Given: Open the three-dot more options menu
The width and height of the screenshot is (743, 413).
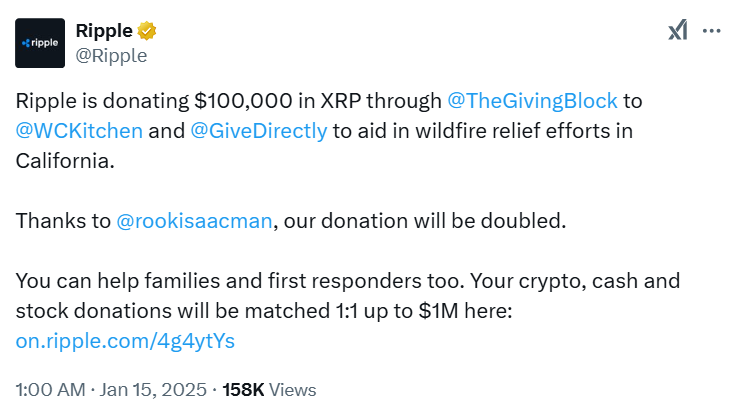Looking at the screenshot, I should (x=712, y=31).
